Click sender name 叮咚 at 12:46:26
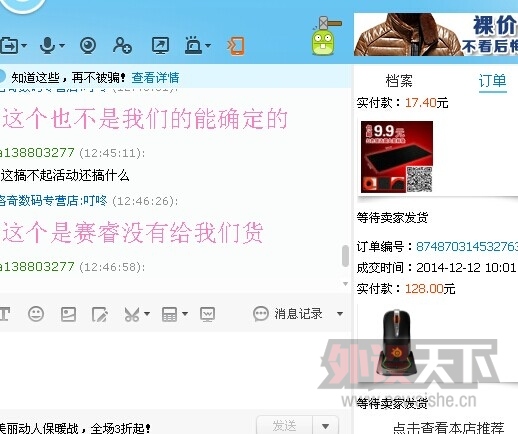 point(95,201)
